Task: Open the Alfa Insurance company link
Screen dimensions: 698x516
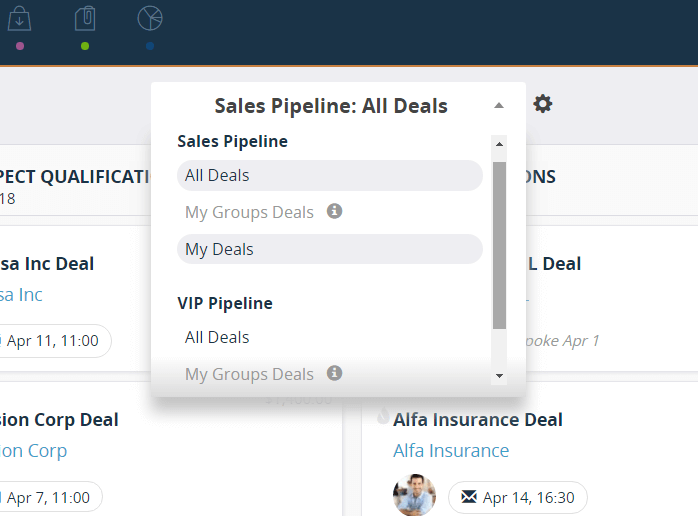Action: [x=451, y=451]
